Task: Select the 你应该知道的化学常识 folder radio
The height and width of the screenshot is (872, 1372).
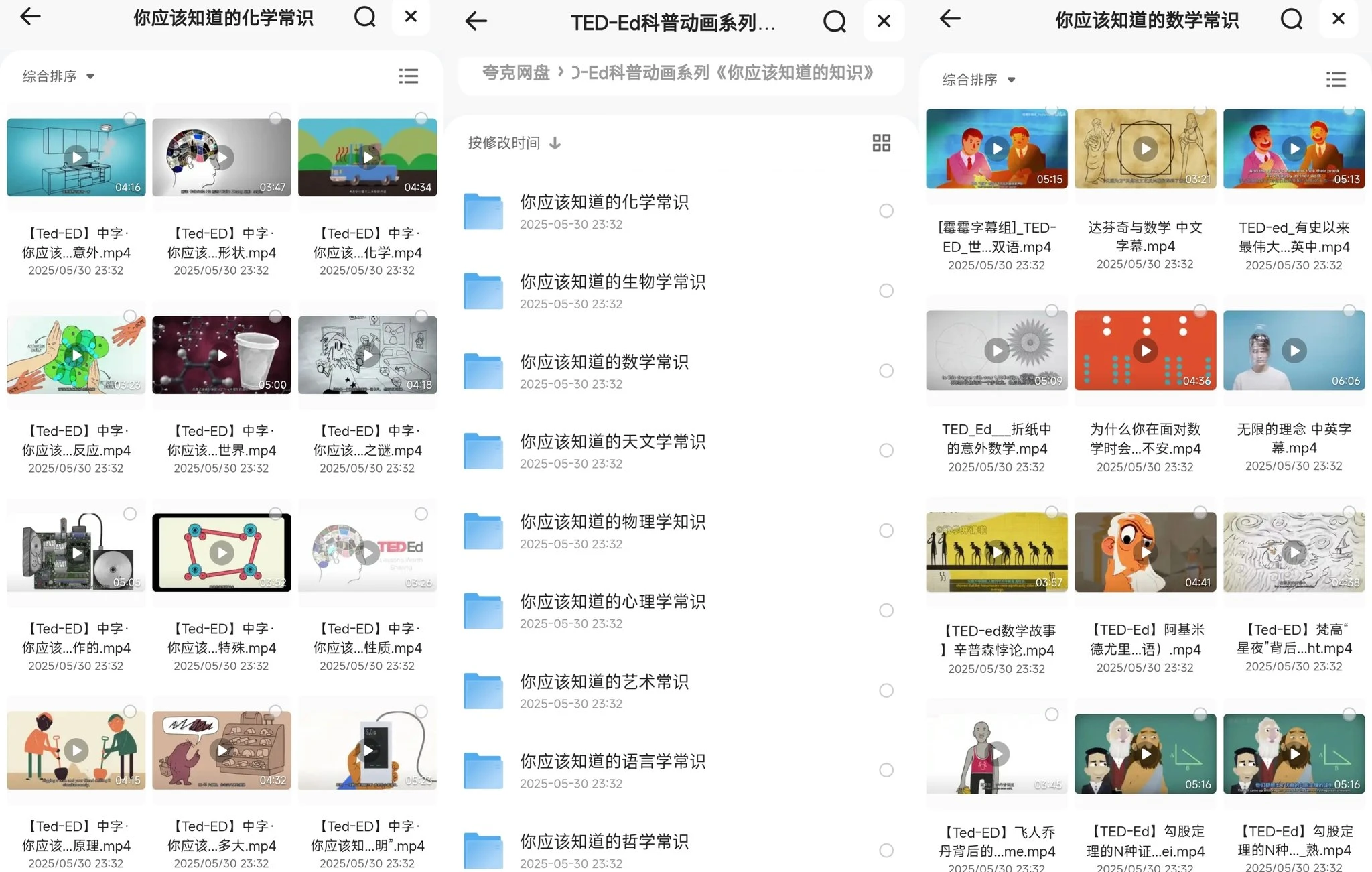Action: click(886, 211)
